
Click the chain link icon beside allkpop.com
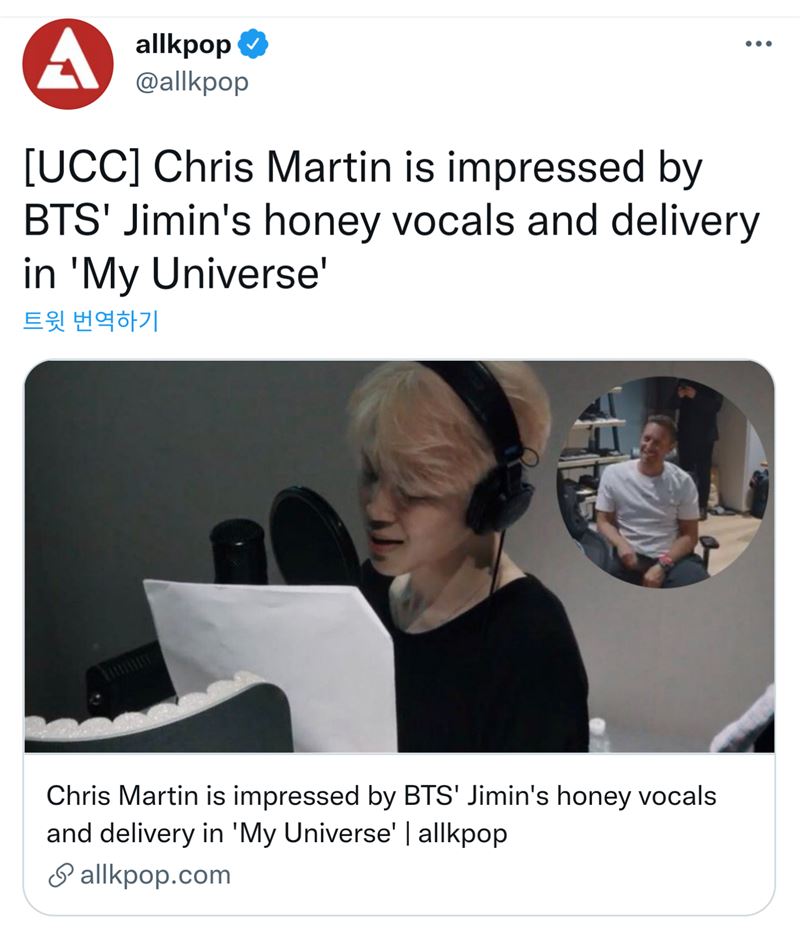pyautogui.click(x=60, y=875)
